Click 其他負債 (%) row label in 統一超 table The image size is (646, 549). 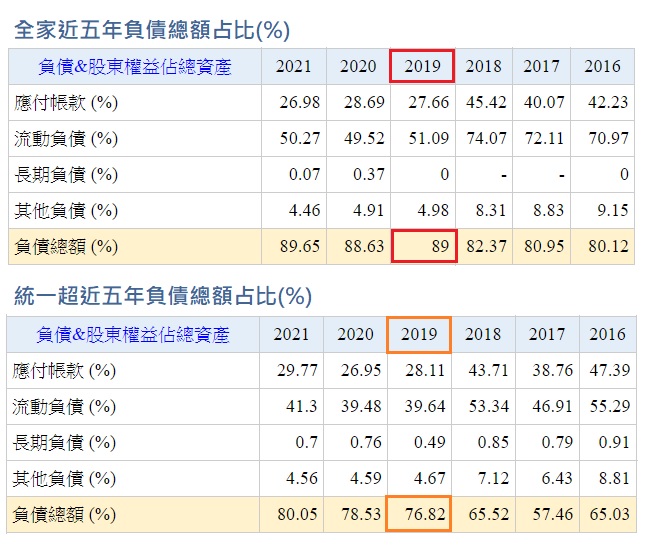click(x=64, y=479)
